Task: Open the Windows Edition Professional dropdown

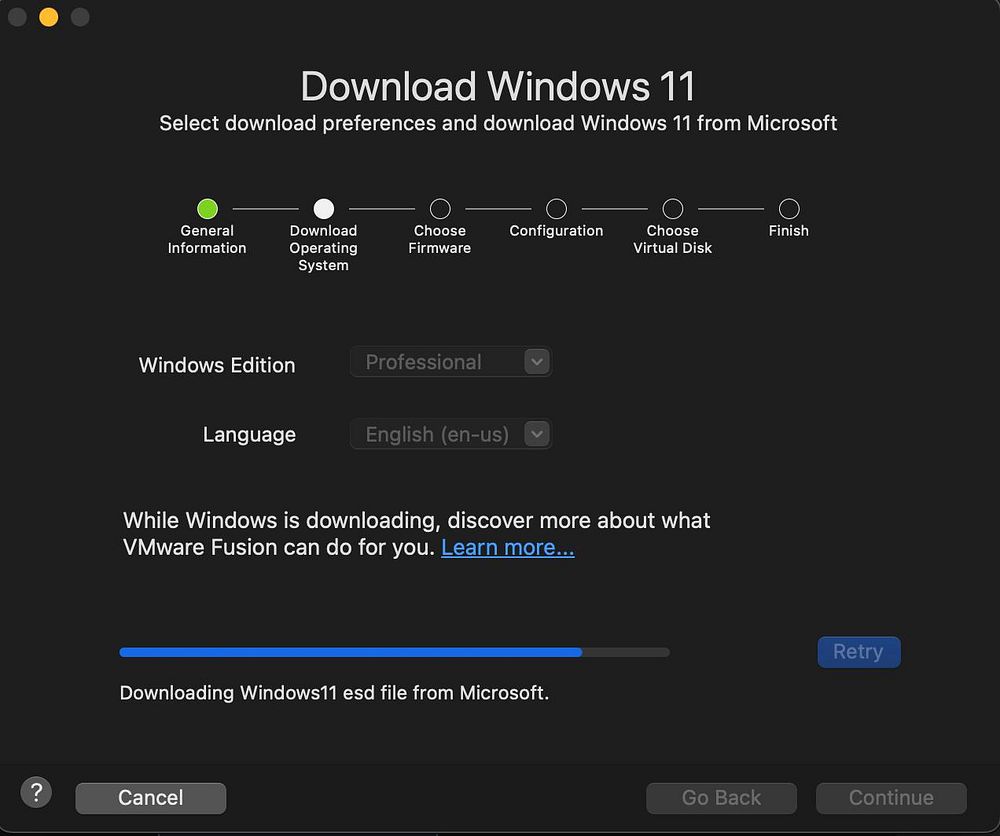Action: click(451, 362)
